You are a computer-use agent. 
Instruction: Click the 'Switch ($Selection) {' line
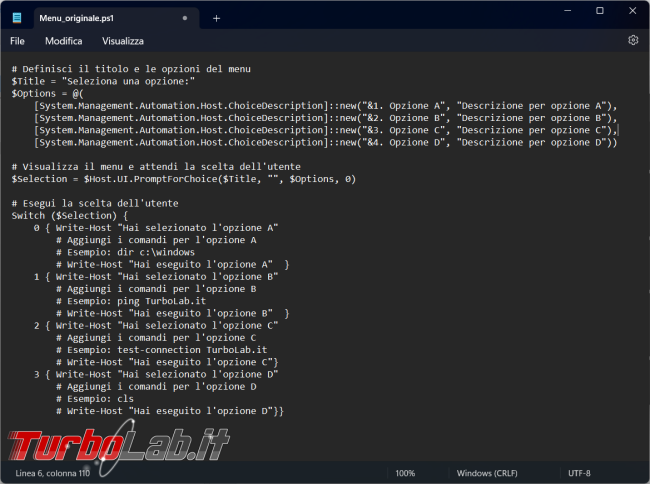point(70,216)
